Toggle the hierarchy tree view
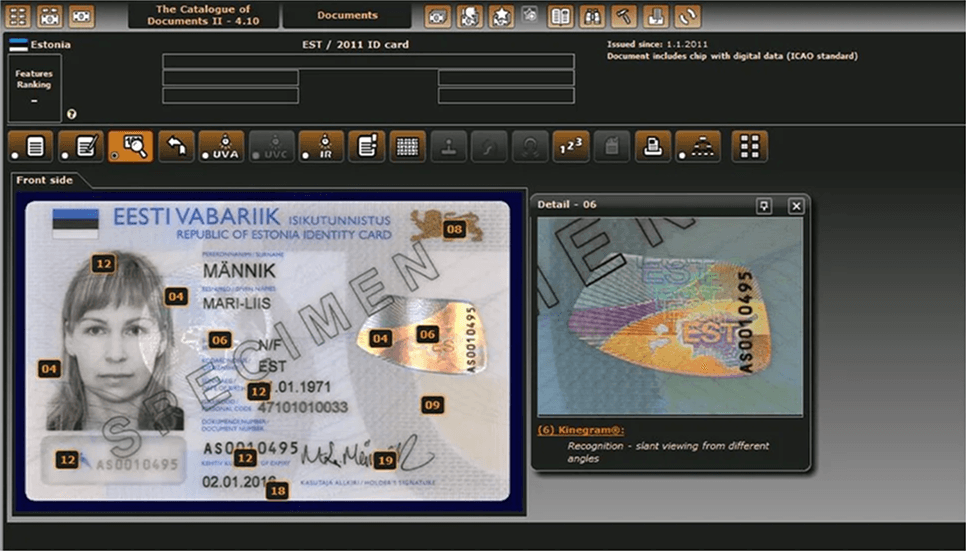The height and width of the screenshot is (551, 966). (x=698, y=147)
